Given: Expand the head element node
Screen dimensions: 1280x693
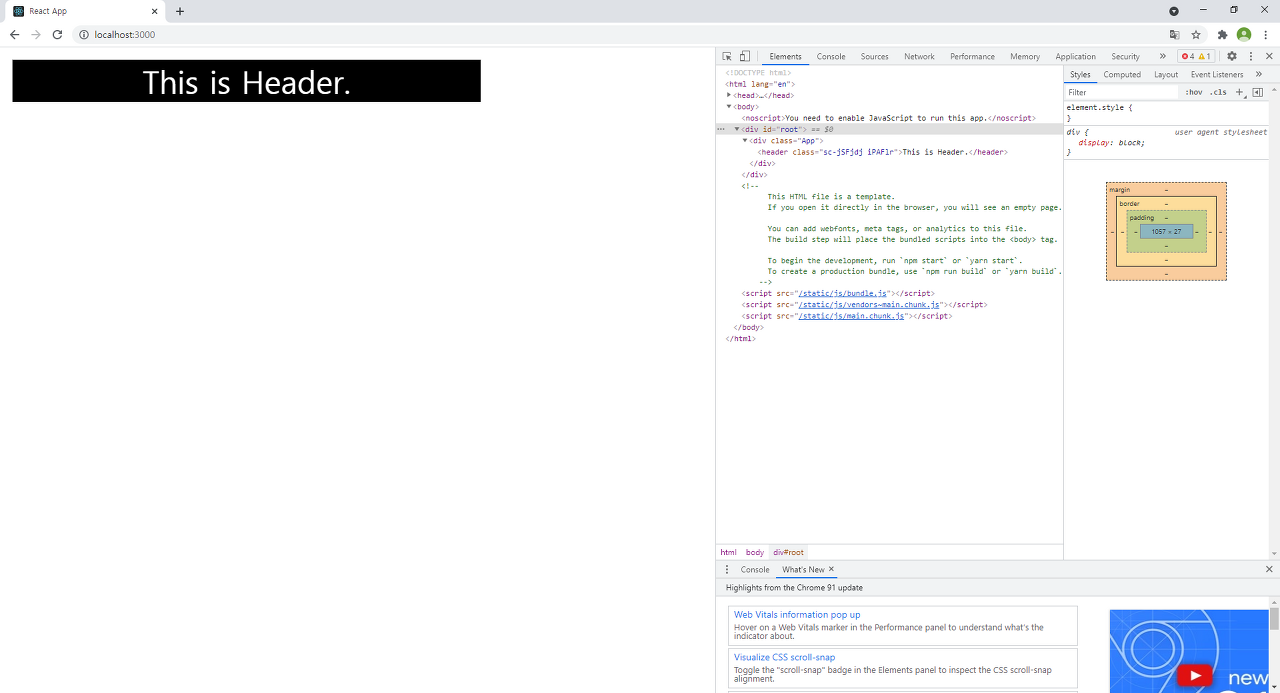Looking at the screenshot, I should [x=729, y=95].
